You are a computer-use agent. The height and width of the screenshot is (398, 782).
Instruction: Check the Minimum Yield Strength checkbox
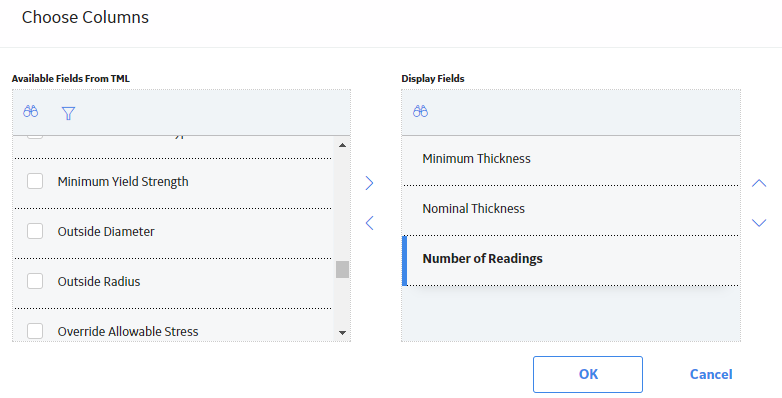pyautogui.click(x=35, y=181)
